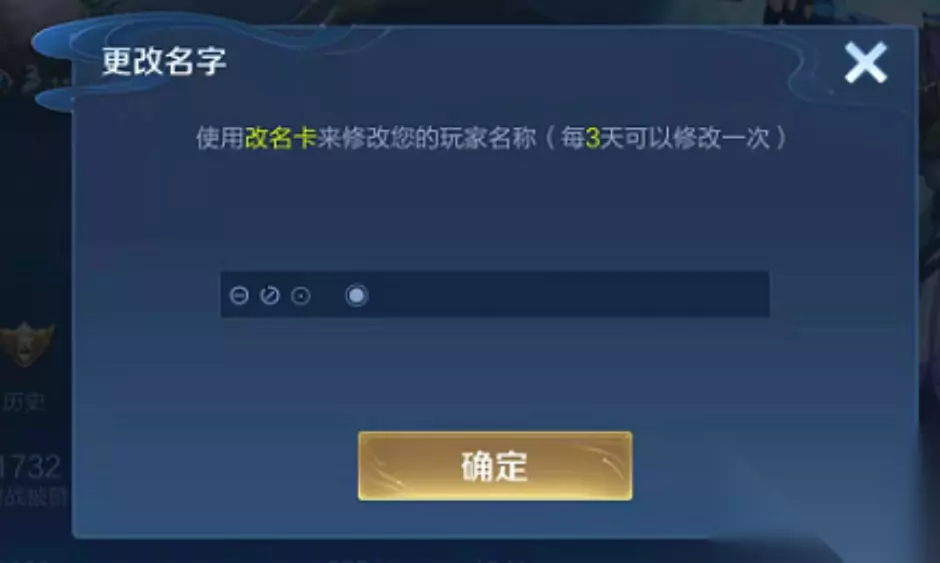Tap the 更改名字 dialog title

(164, 61)
